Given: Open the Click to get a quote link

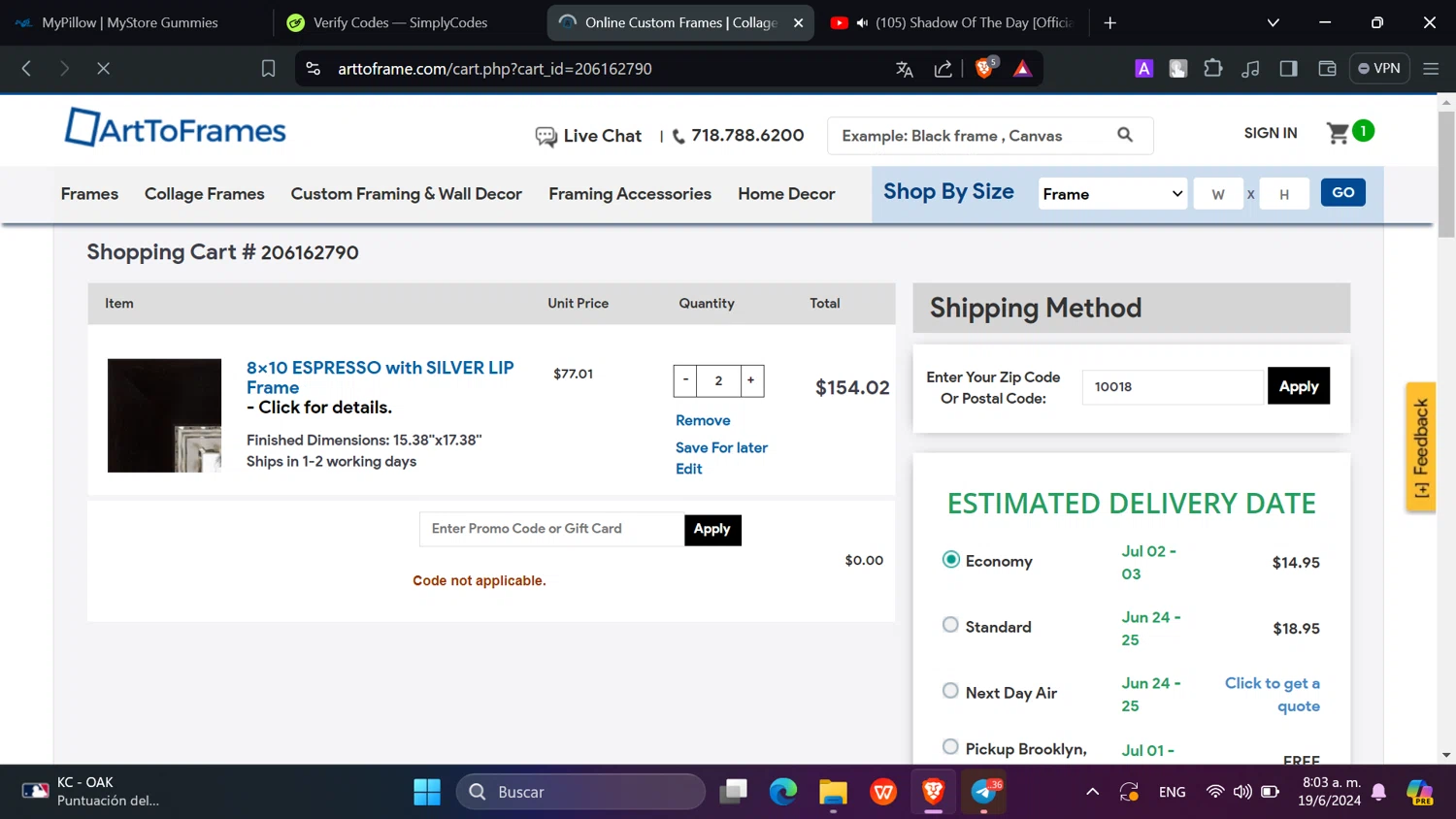Looking at the screenshot, I should click(1273, 695).
